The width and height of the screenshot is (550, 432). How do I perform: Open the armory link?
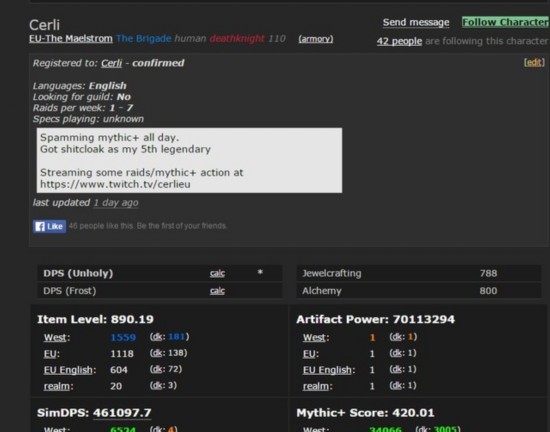[x=316, y=39]
